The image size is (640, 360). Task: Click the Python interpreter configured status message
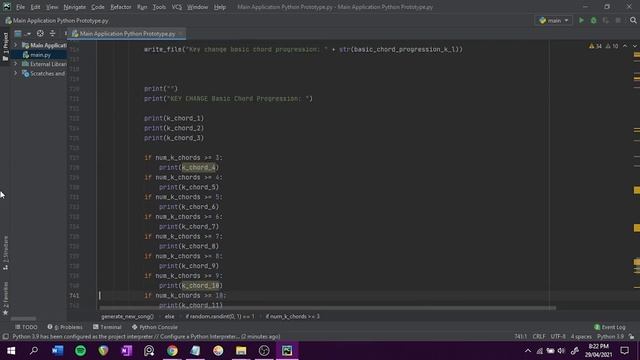146,337
